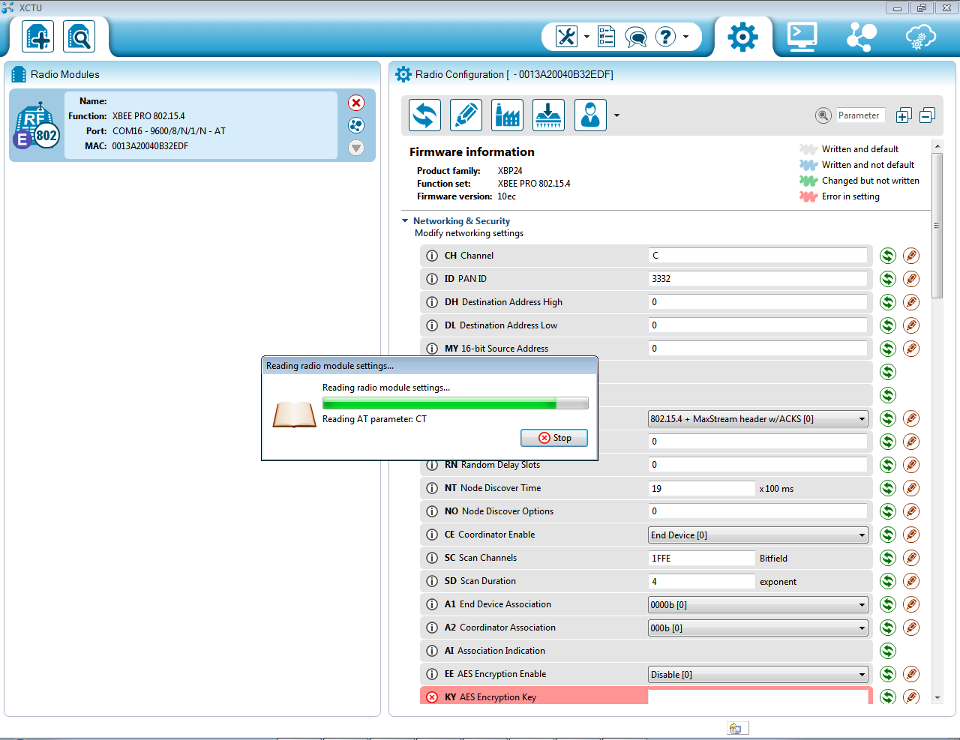The image size is (960, 740).
Task: Refresh the RN Random Delay Slots parameter
Action: pyautogui.click(x=888, y=465)
